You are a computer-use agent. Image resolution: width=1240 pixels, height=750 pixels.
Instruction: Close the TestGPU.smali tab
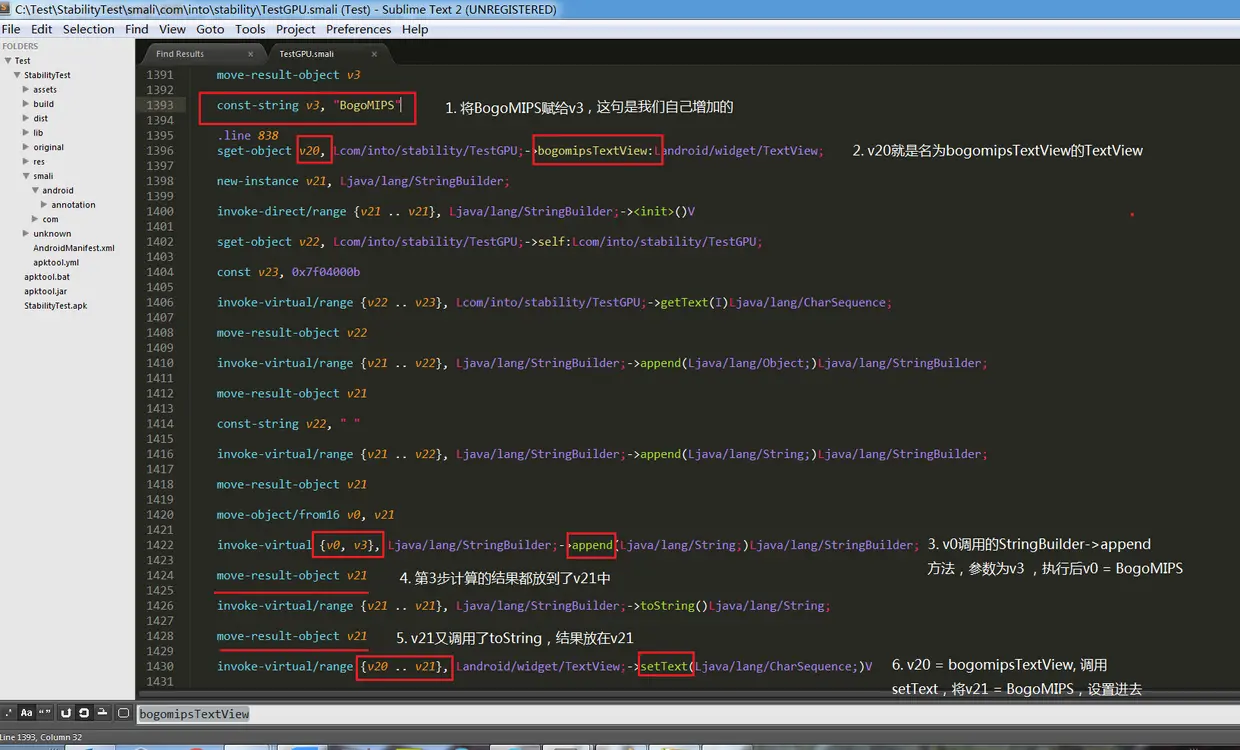click(375, 54)
